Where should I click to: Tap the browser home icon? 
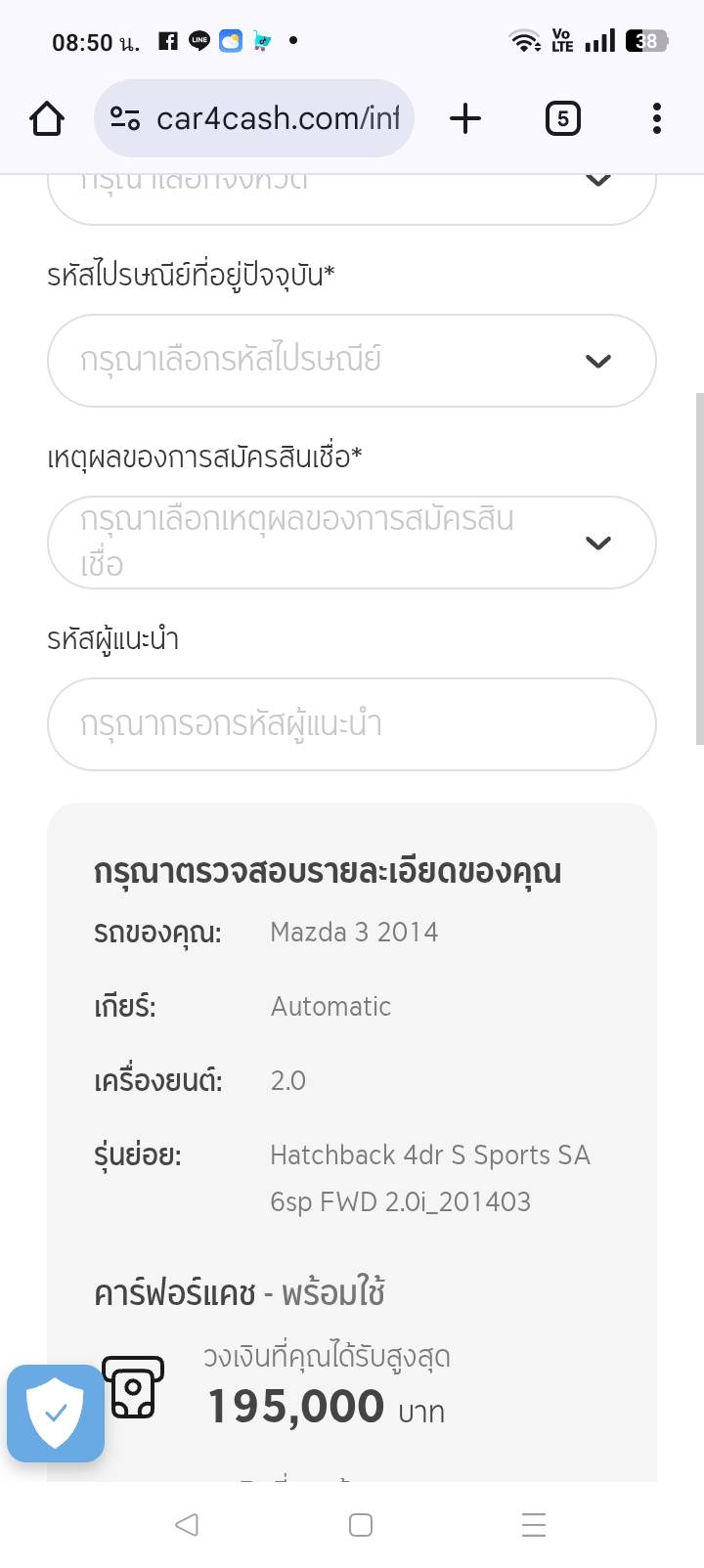(47, 119)
